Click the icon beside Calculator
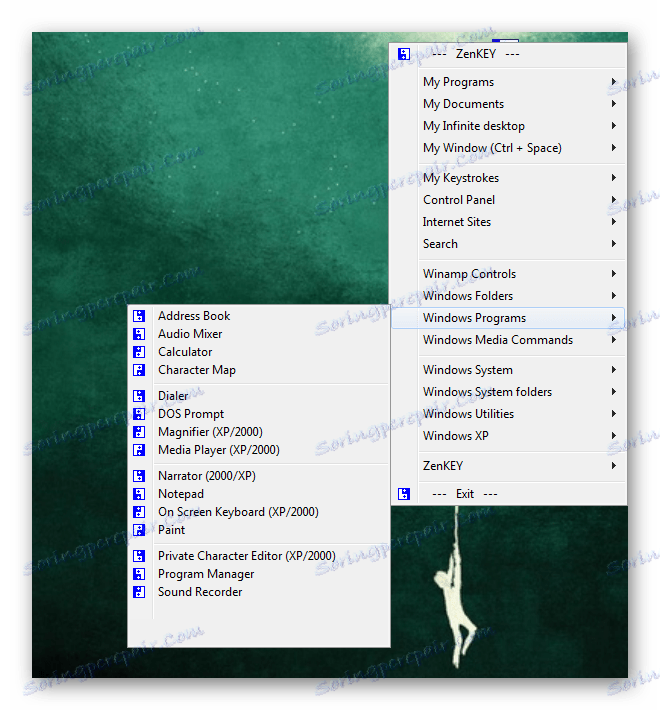Screen dimensions: 660x710 (x=139, y=352)
